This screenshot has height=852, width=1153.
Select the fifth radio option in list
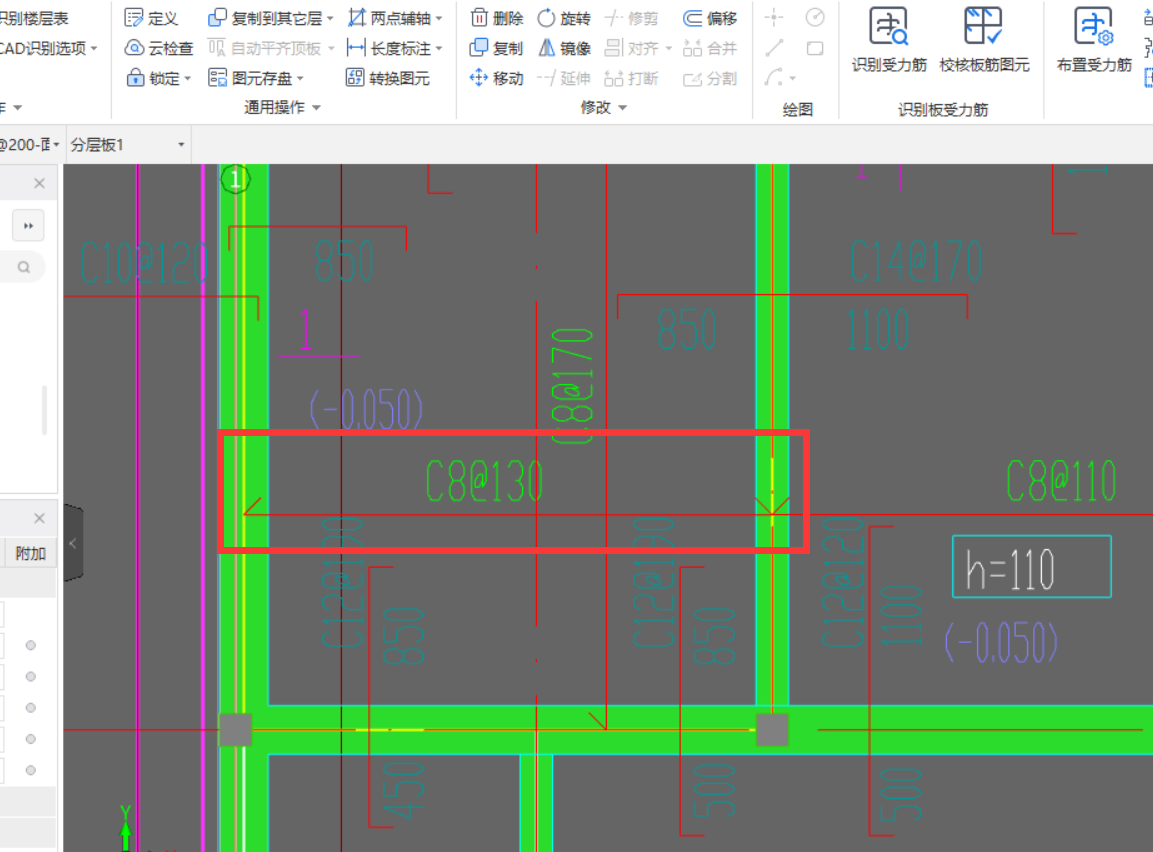click(30, 770)
